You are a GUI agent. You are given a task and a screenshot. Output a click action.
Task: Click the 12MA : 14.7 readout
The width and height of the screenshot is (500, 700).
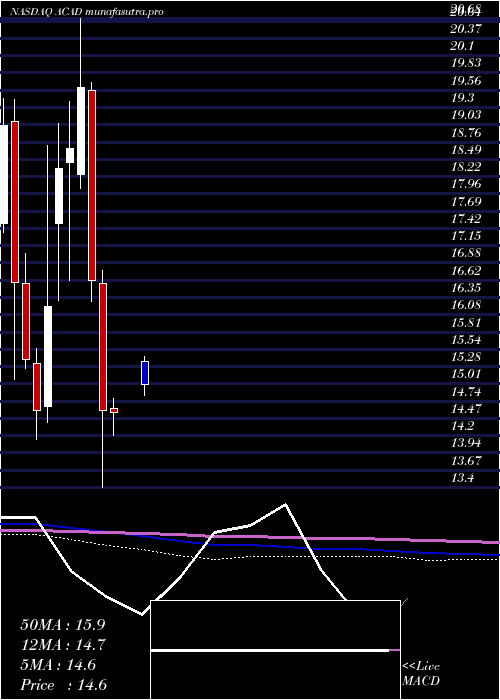64,645
